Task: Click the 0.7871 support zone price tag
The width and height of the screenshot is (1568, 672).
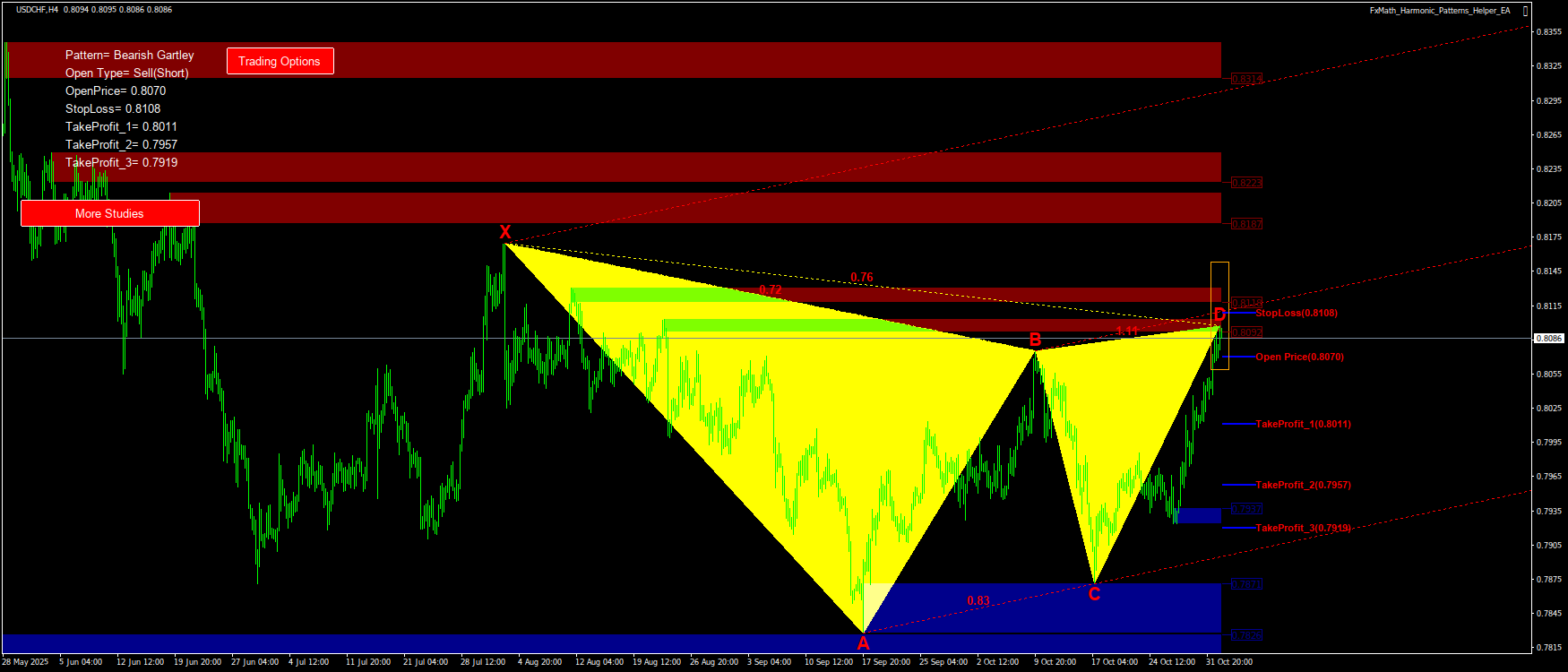Action: point(1246,584)
